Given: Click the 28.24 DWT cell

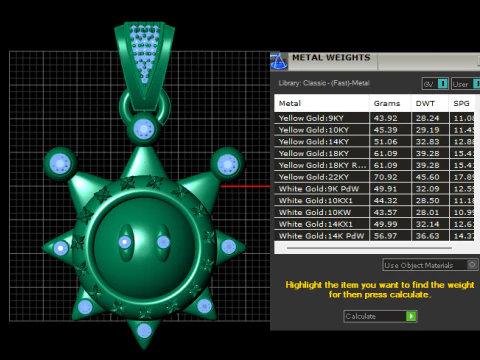Looking at the screenshot, I should pyautogui.click(x=430, y=118).
